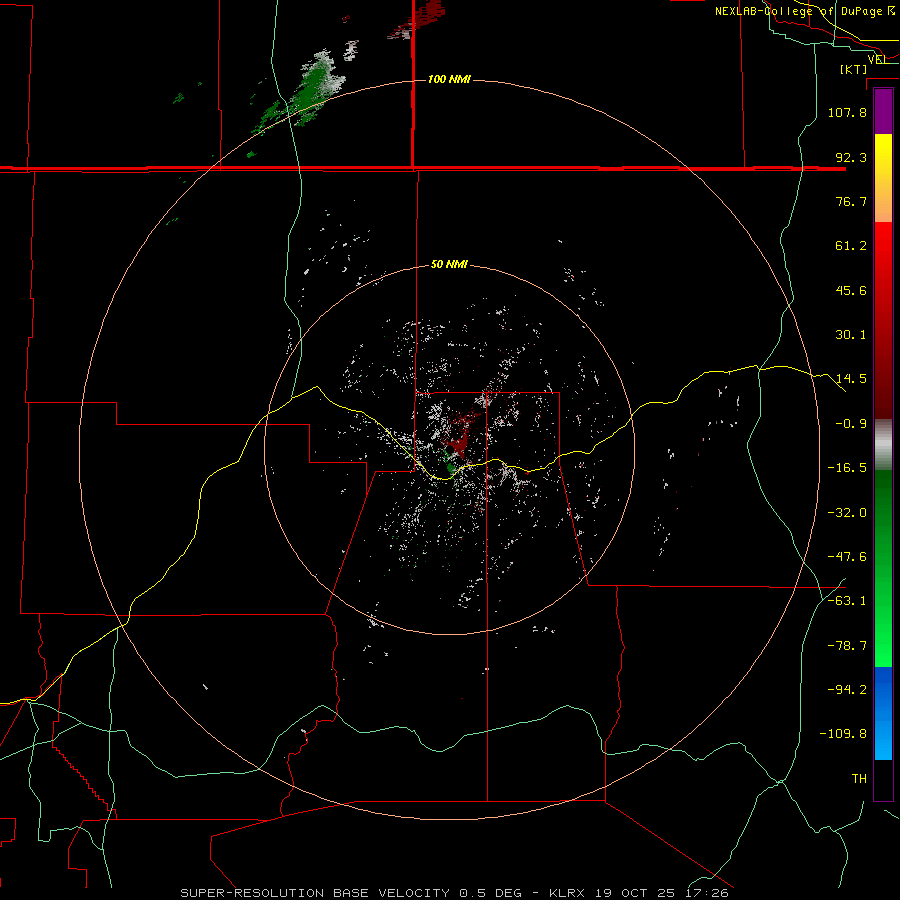Screen dimensions: 900x900
Task: Pick the gray near-zero color bar segment
Action: pos(883,445)
